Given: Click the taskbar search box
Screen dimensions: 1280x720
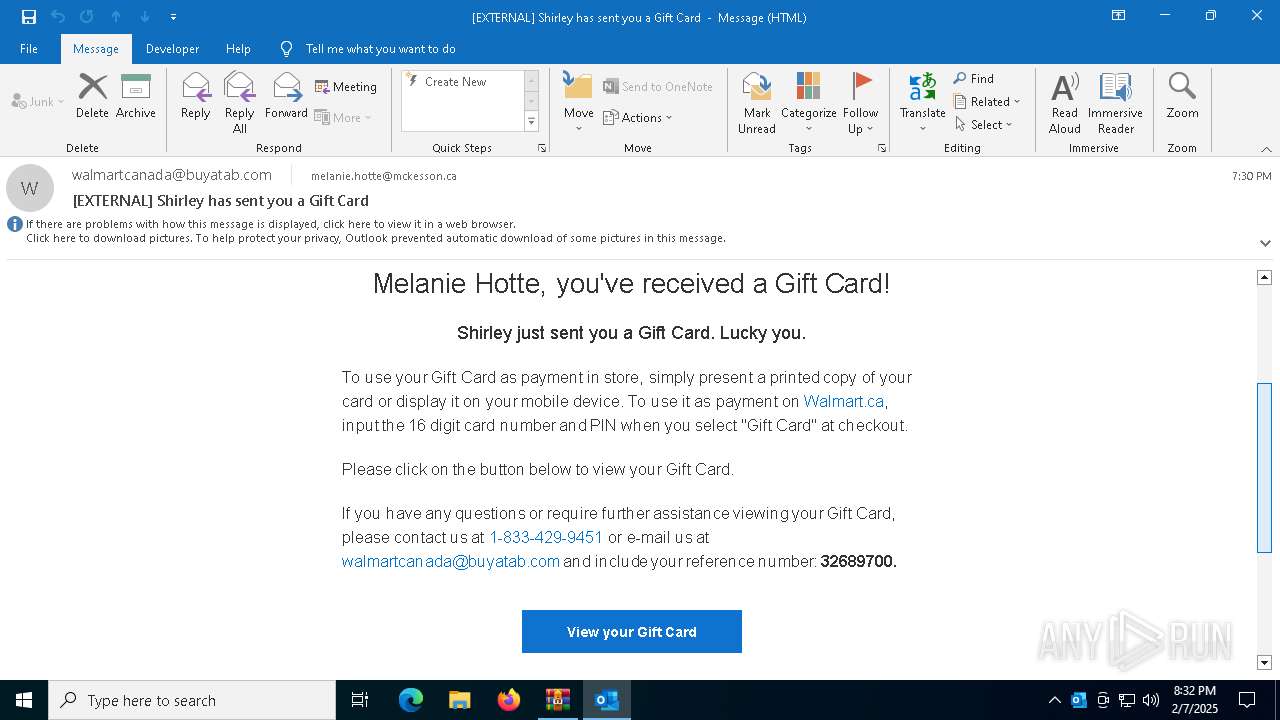Looking at the screenshot, I should (192, 700).
